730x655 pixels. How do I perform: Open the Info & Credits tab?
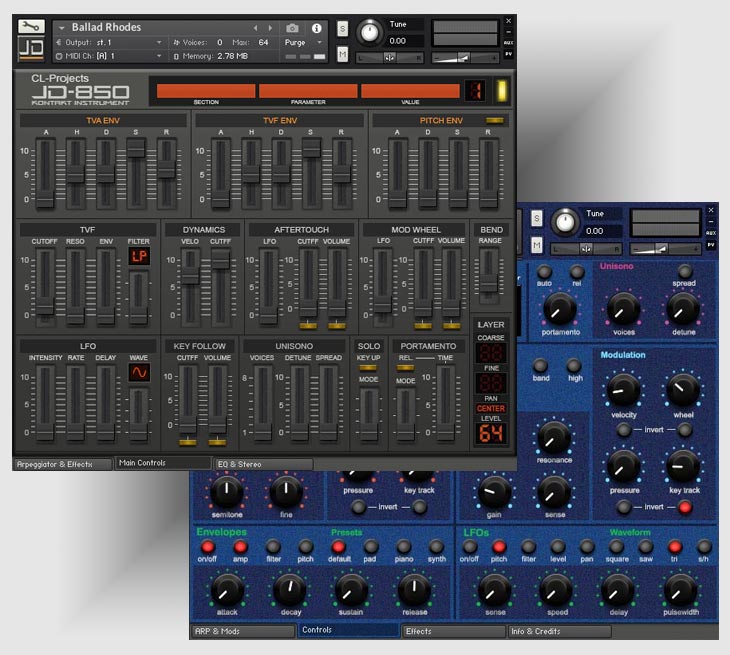click(x=558, y=631)
